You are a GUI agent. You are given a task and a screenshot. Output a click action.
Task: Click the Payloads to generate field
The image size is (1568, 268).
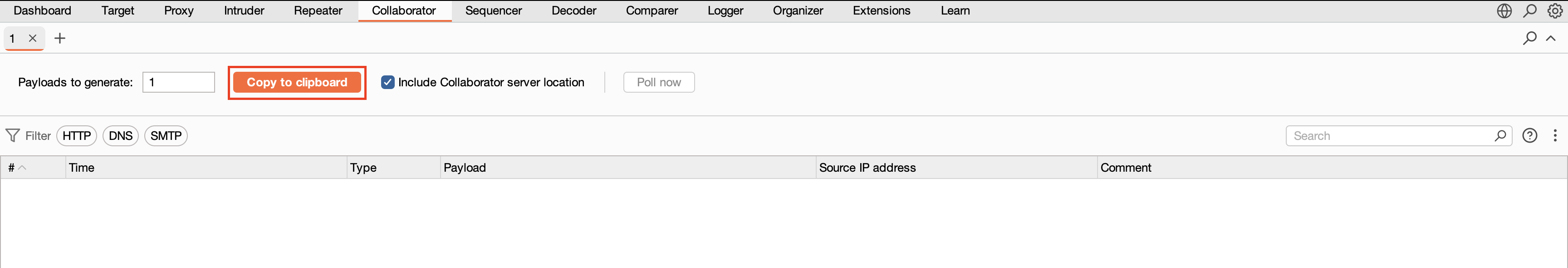[x=178, y=82]
